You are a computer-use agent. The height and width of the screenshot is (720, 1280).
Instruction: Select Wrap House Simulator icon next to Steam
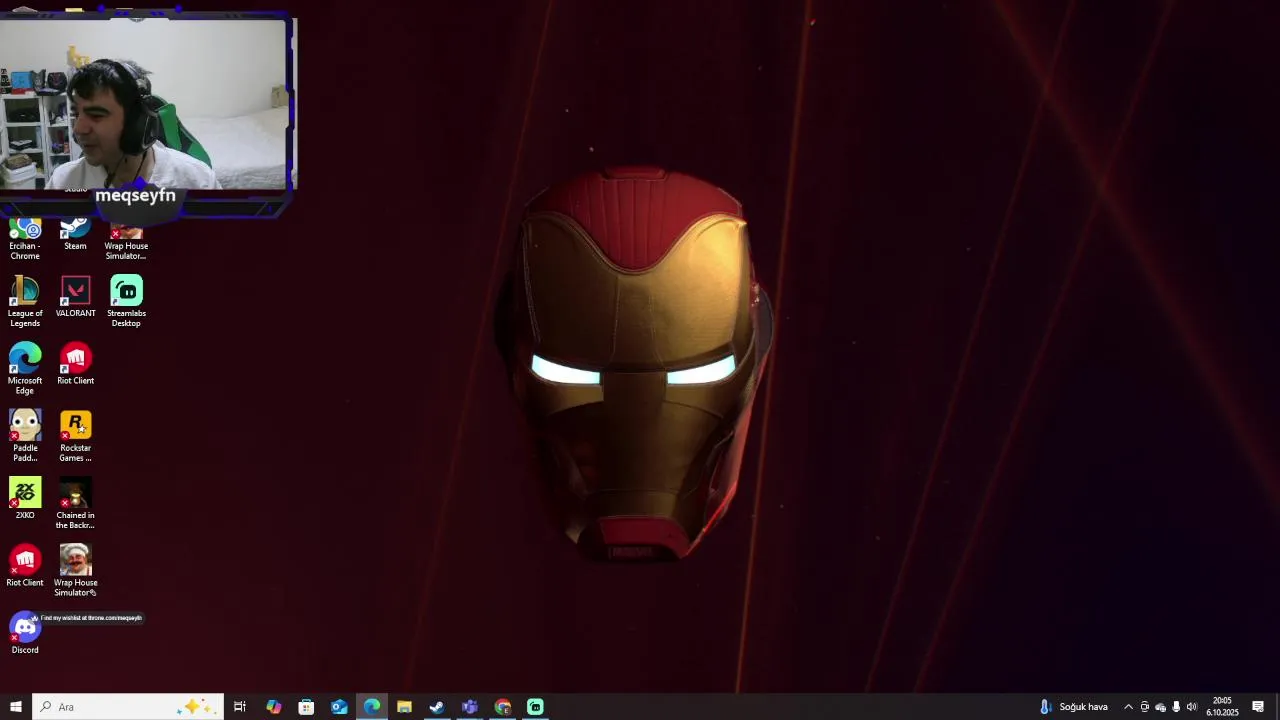coord(126,240)
